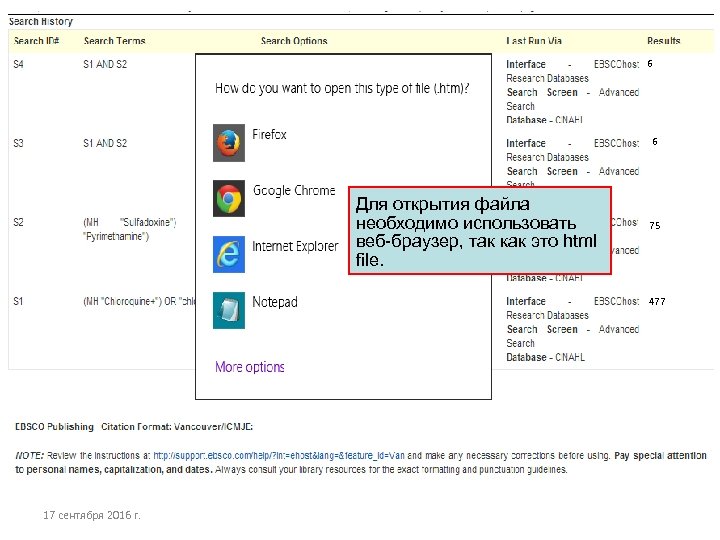Click EBSCO Publishing Citation Format text
This screenshot has height=540, width=720.
click(134, 427)
